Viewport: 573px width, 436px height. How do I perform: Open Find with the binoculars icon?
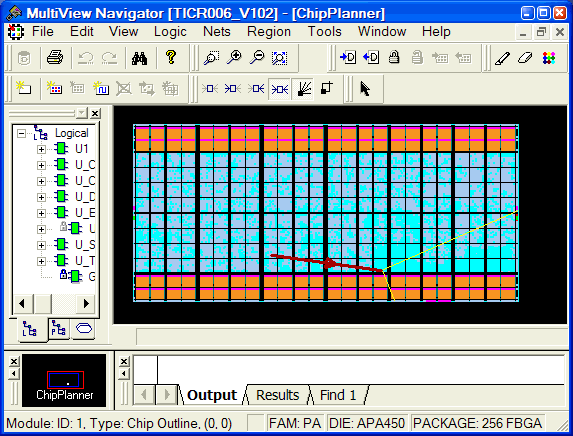(x=139, y=58)
